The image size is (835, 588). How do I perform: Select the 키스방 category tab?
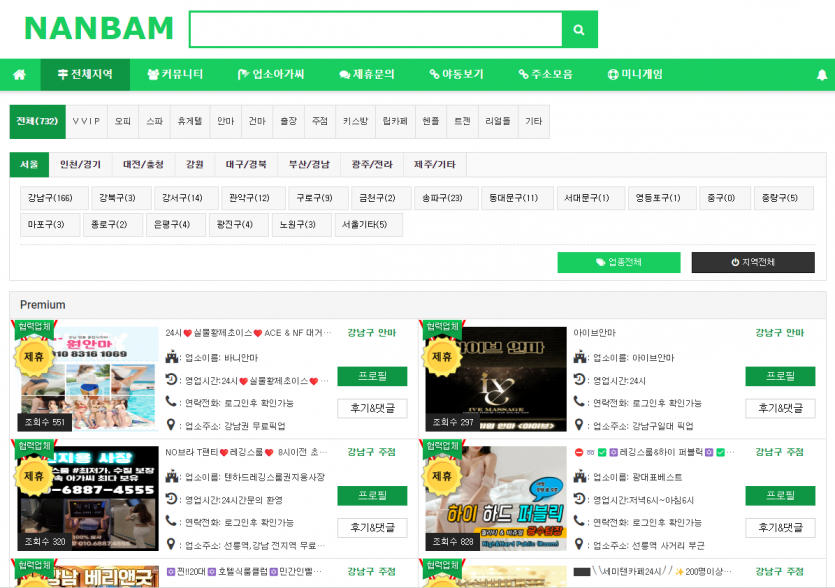(x=355, y=121)
